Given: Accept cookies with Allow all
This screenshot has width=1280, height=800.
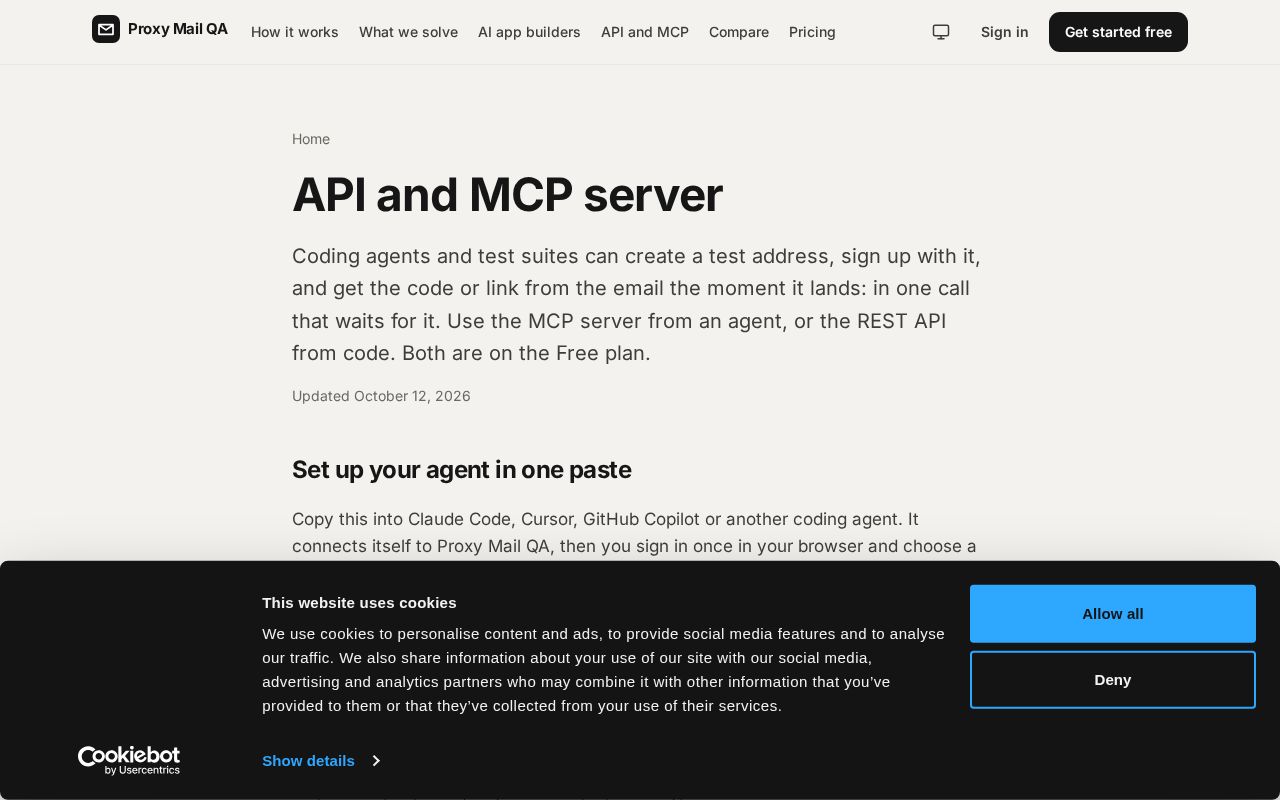Looking at the screenshot, I should point(1113,614).
